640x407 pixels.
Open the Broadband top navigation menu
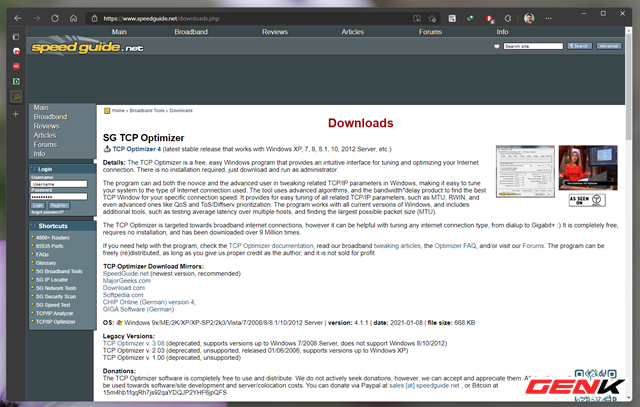(x=191, y=32)
